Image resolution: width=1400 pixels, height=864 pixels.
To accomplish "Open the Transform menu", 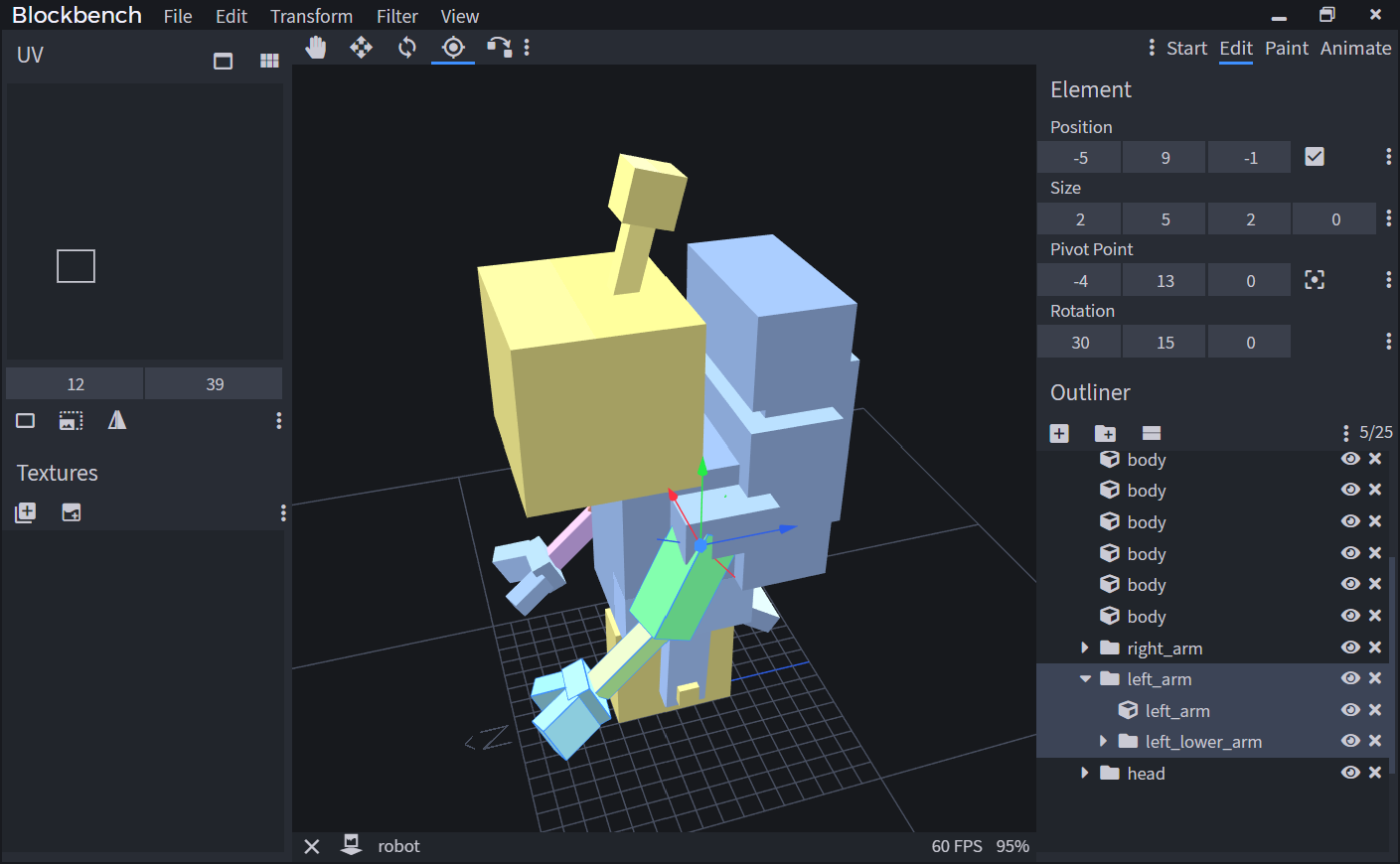I will (x=311, y=16).
